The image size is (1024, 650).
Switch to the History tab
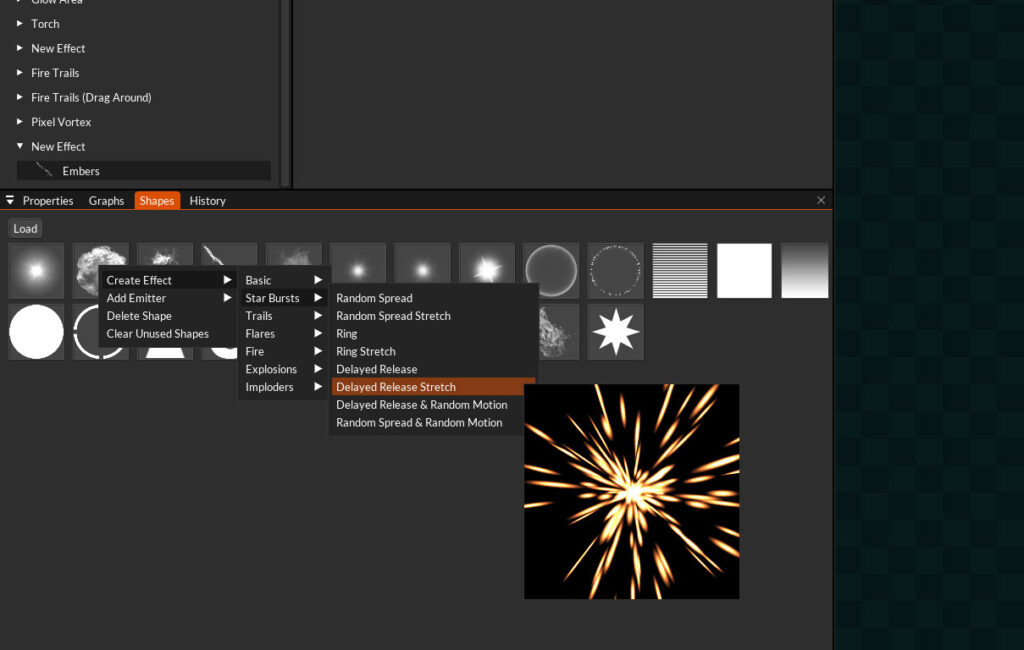click(x=207, y=200)
